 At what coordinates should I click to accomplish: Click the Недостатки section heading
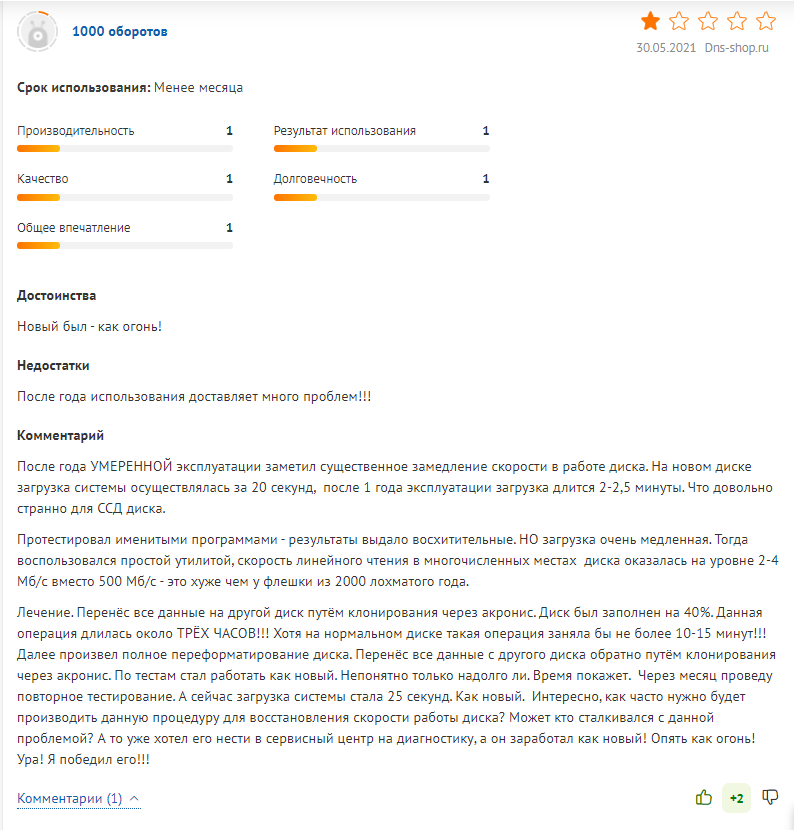[x=53, y=366]
